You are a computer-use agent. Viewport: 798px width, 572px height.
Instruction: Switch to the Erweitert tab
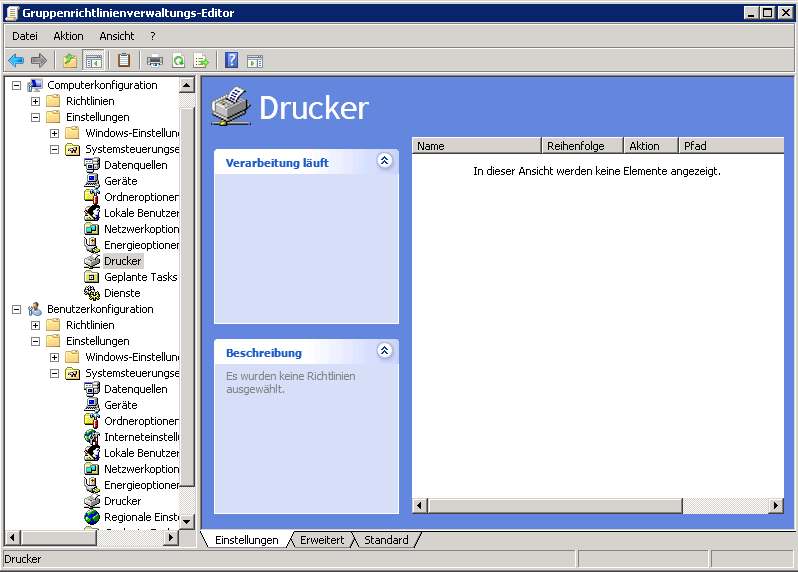coord(321,540)
